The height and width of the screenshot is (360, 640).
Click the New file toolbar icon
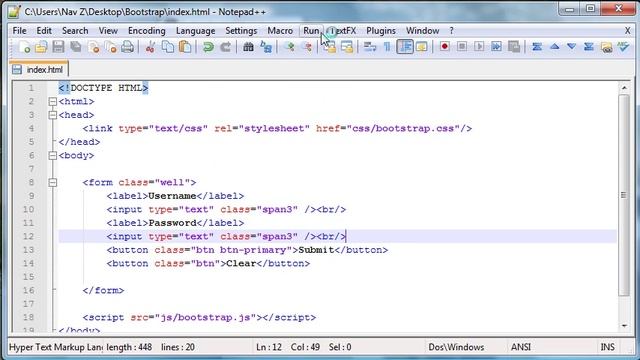pos(24,47)
